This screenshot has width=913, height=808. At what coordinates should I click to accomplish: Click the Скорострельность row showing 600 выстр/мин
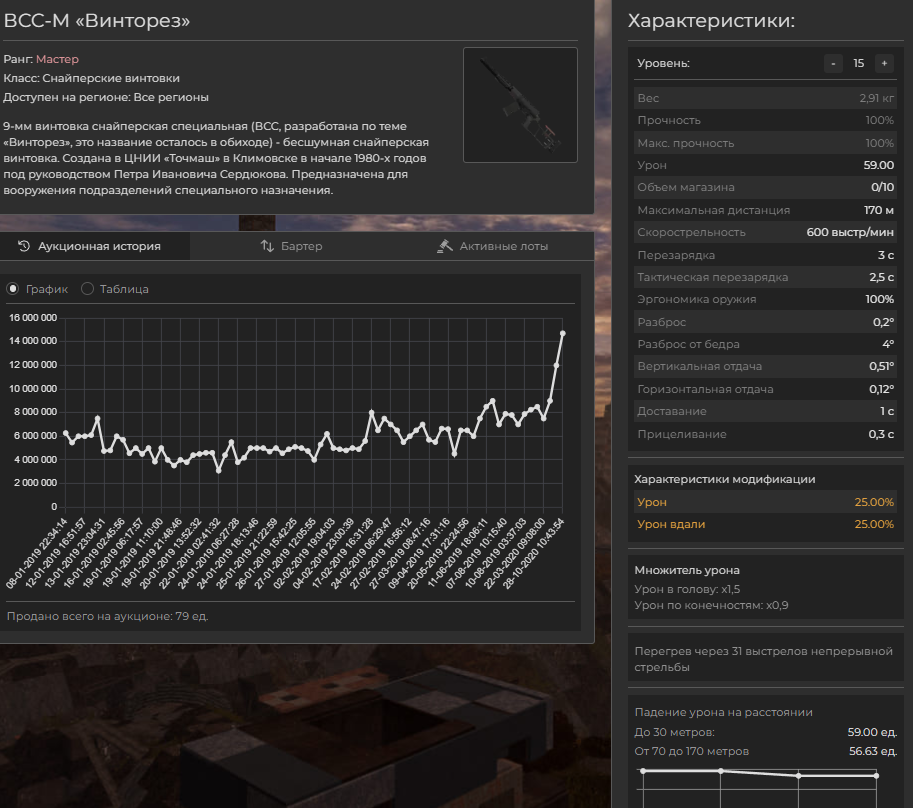tap(766, 232)
